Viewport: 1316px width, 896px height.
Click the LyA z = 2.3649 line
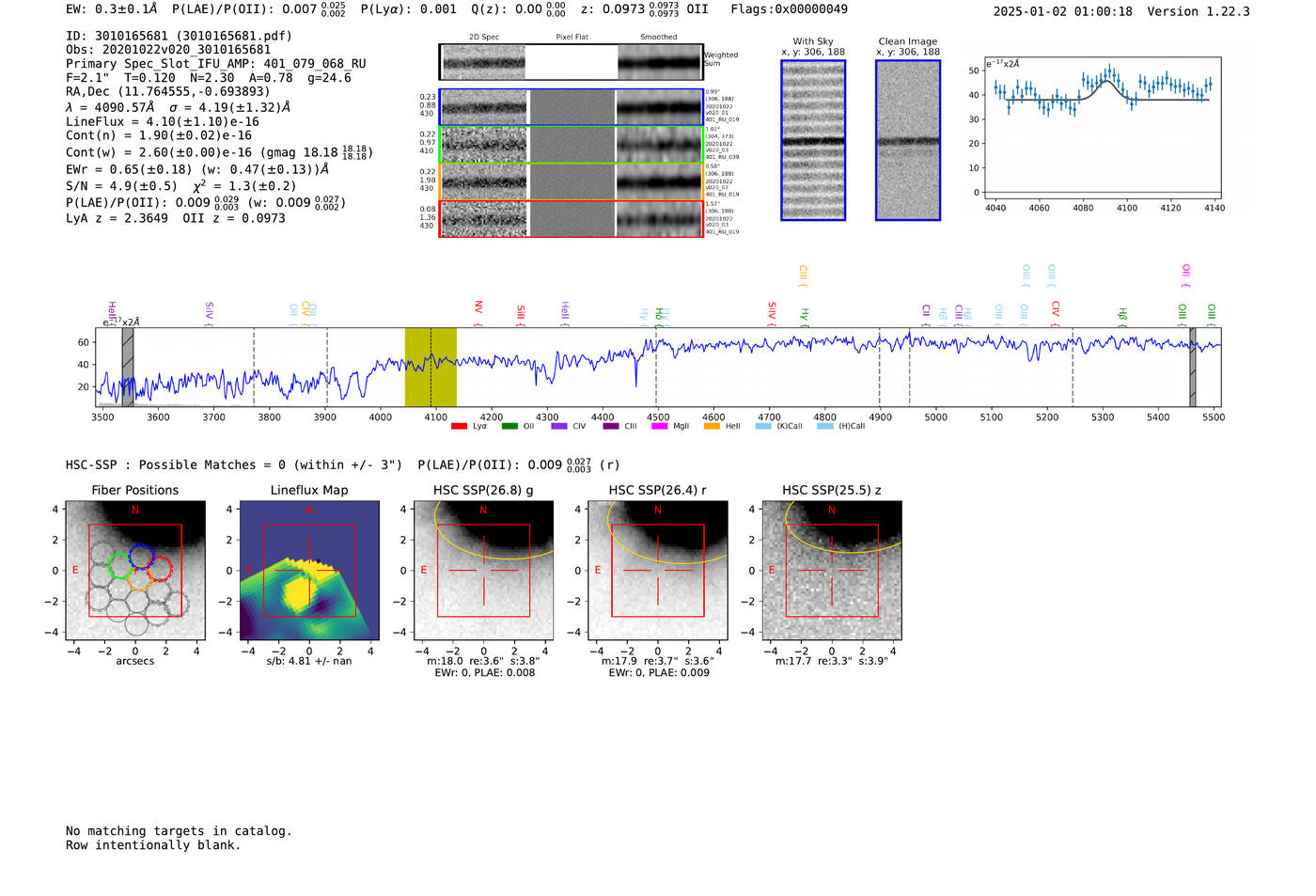pyautogui.click(x=176, y=218)
